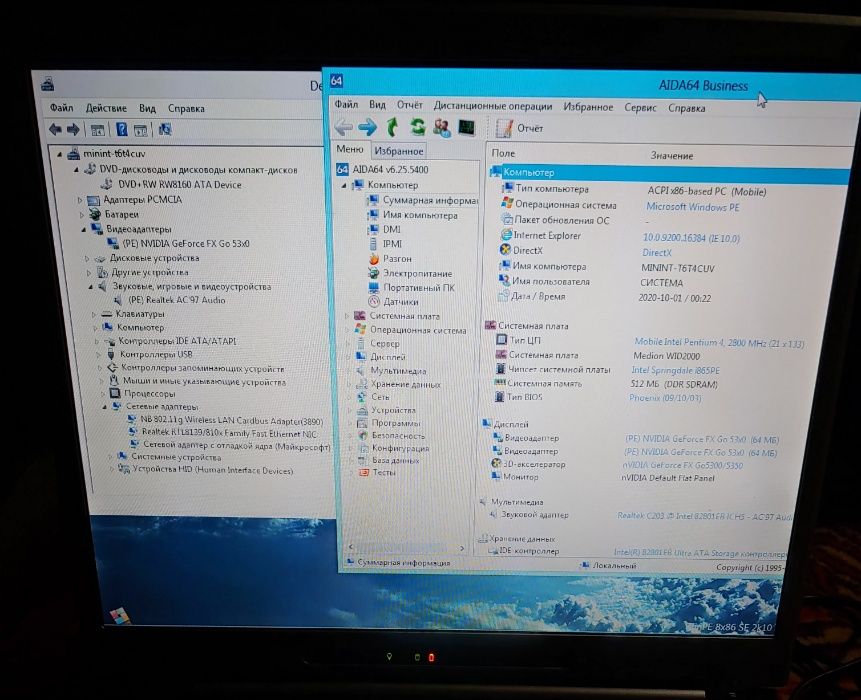Open the Файл menu in AIDA64

[x=346, y=104]
